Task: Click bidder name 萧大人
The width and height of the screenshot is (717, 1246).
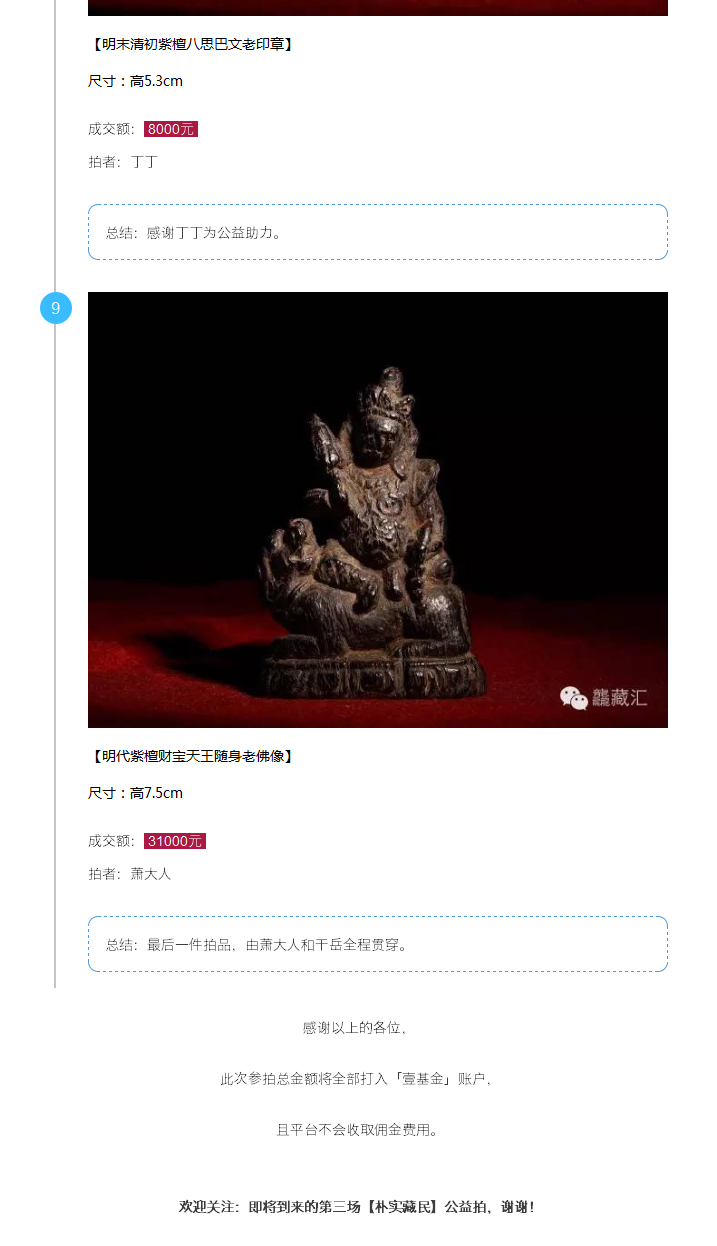Action: [x=151, y=873]
